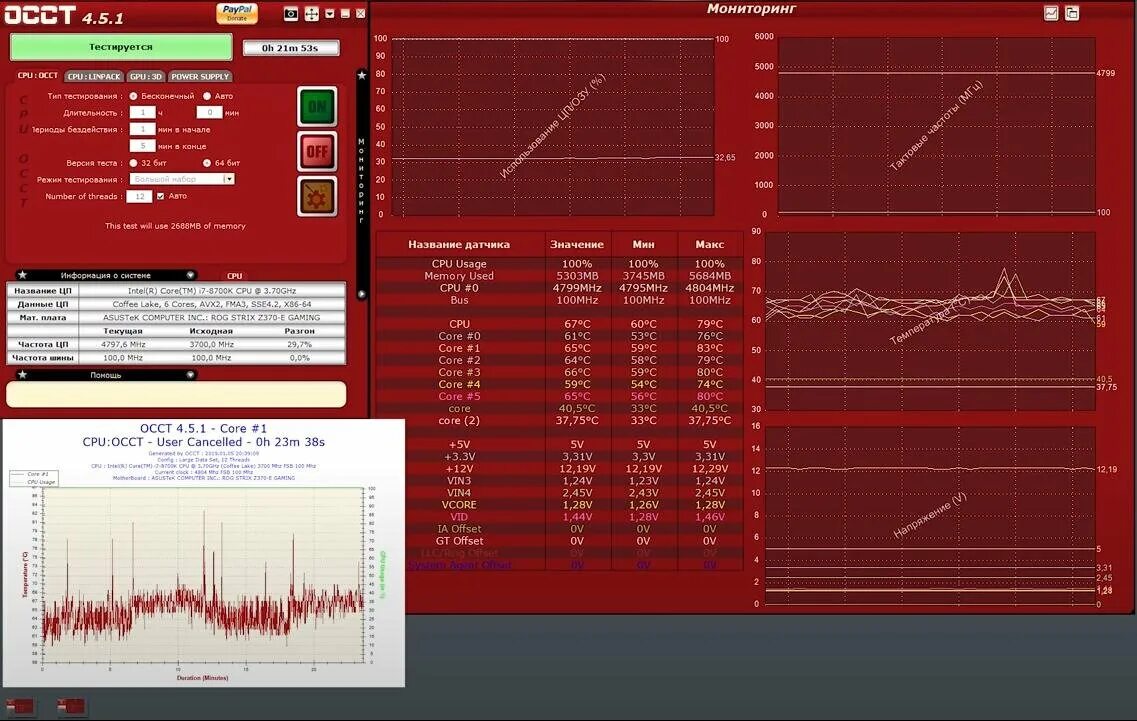Select the +12V sensor row
1137x721 pixels.
point(560,469)
